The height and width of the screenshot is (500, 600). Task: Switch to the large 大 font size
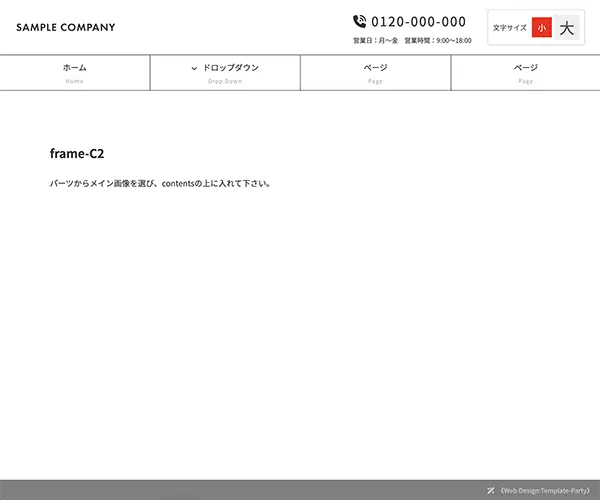coord(567,28)
